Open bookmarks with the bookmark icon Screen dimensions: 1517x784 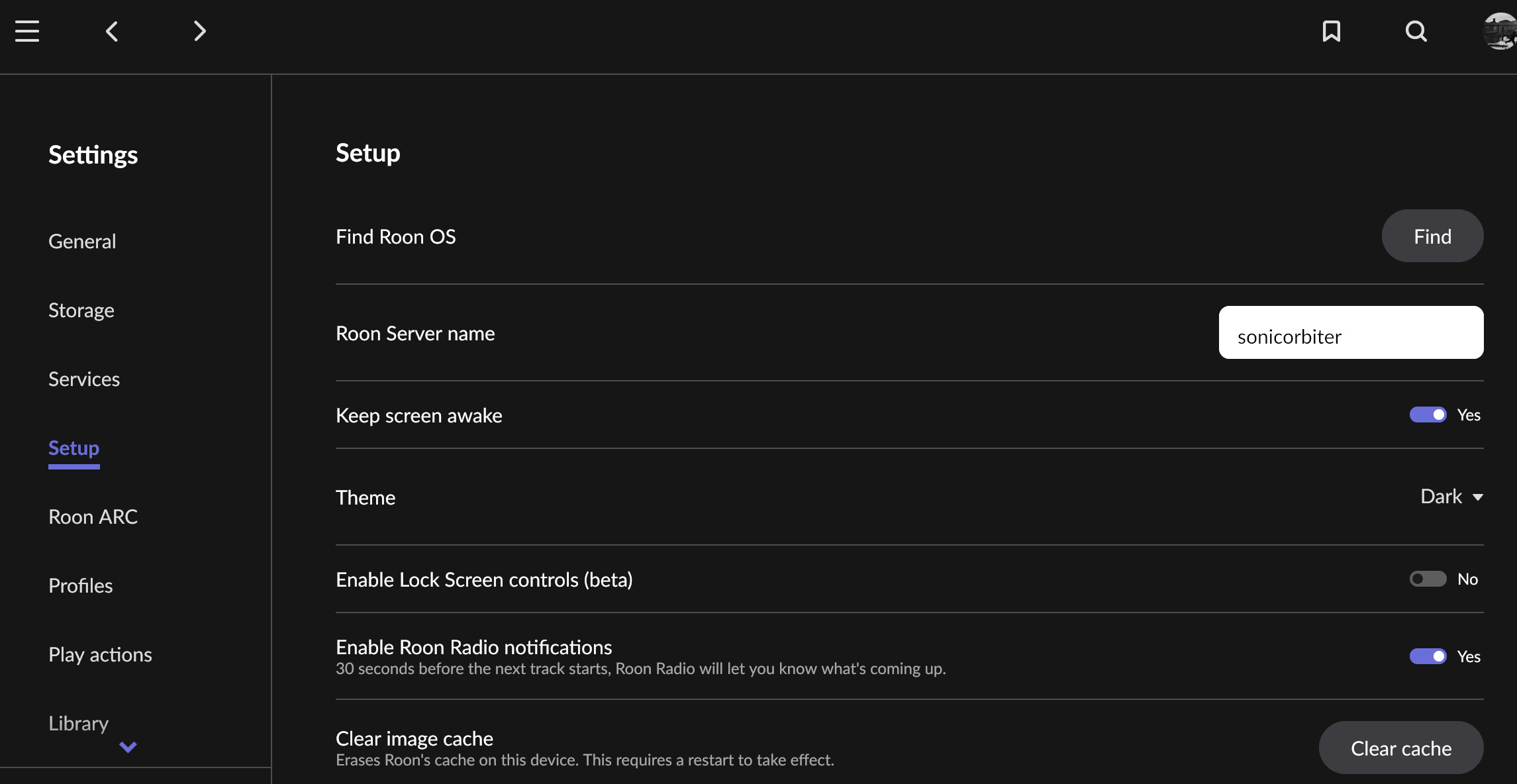1332,31
